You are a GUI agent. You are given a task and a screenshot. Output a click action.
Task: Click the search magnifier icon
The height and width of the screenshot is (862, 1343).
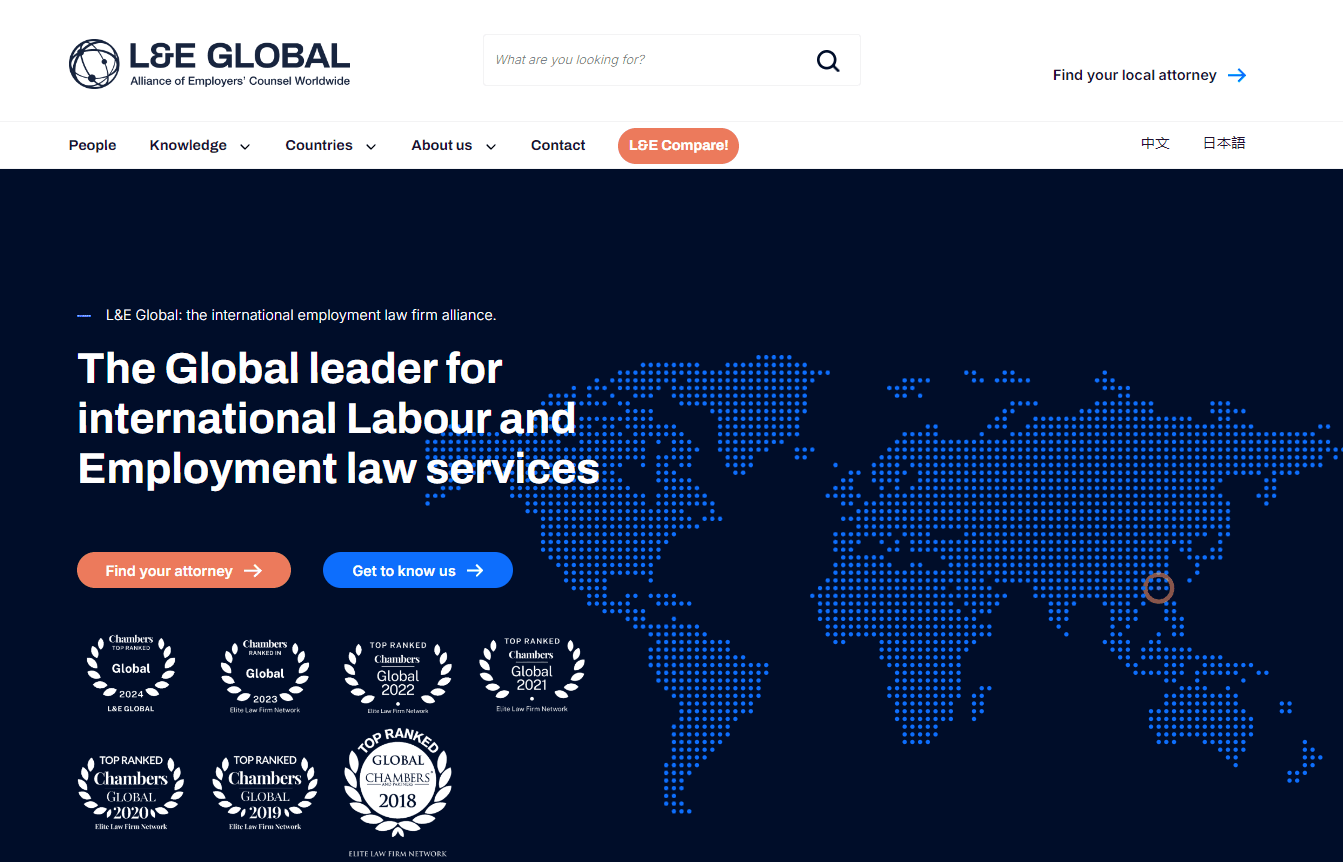click(x=828, y=61)
